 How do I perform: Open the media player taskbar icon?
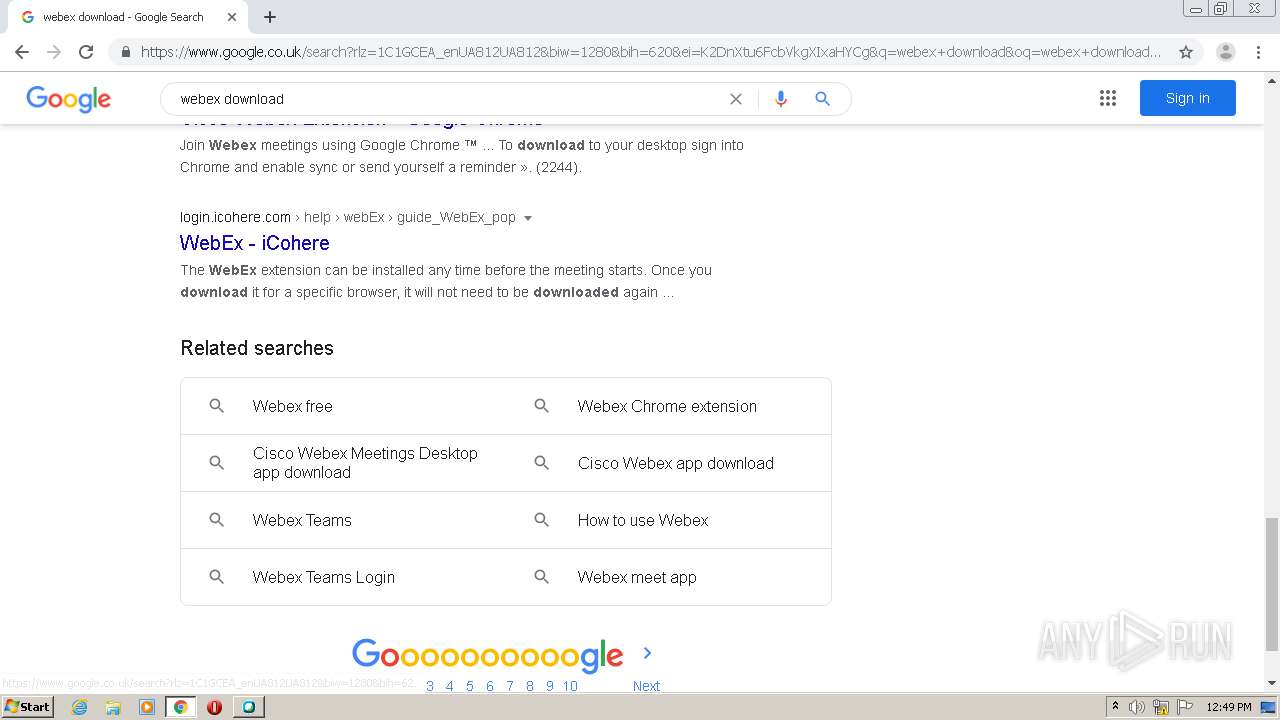pos(147,707)
